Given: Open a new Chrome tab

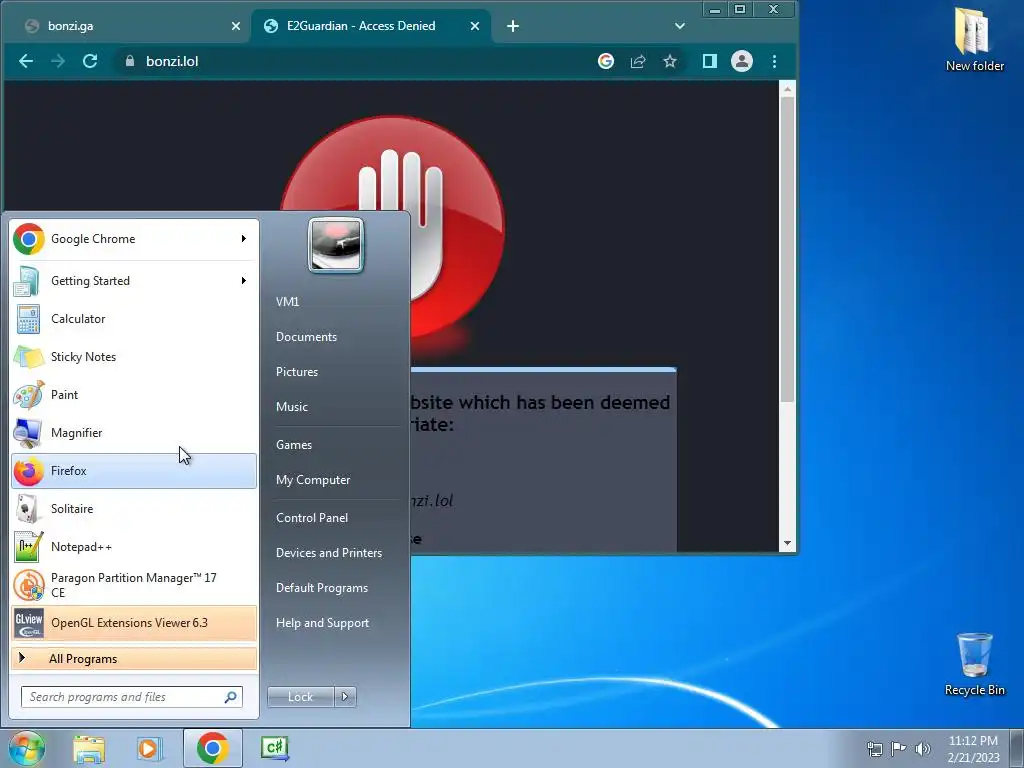Looking at the screenshot, I should click(513, 26).
